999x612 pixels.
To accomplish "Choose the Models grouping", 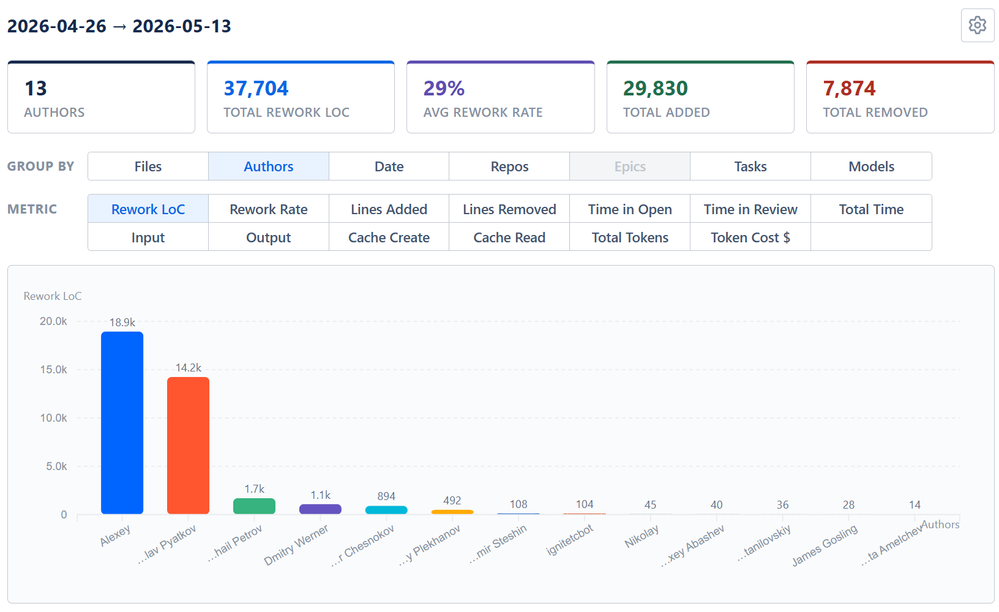I will click(x=871, y=166).
